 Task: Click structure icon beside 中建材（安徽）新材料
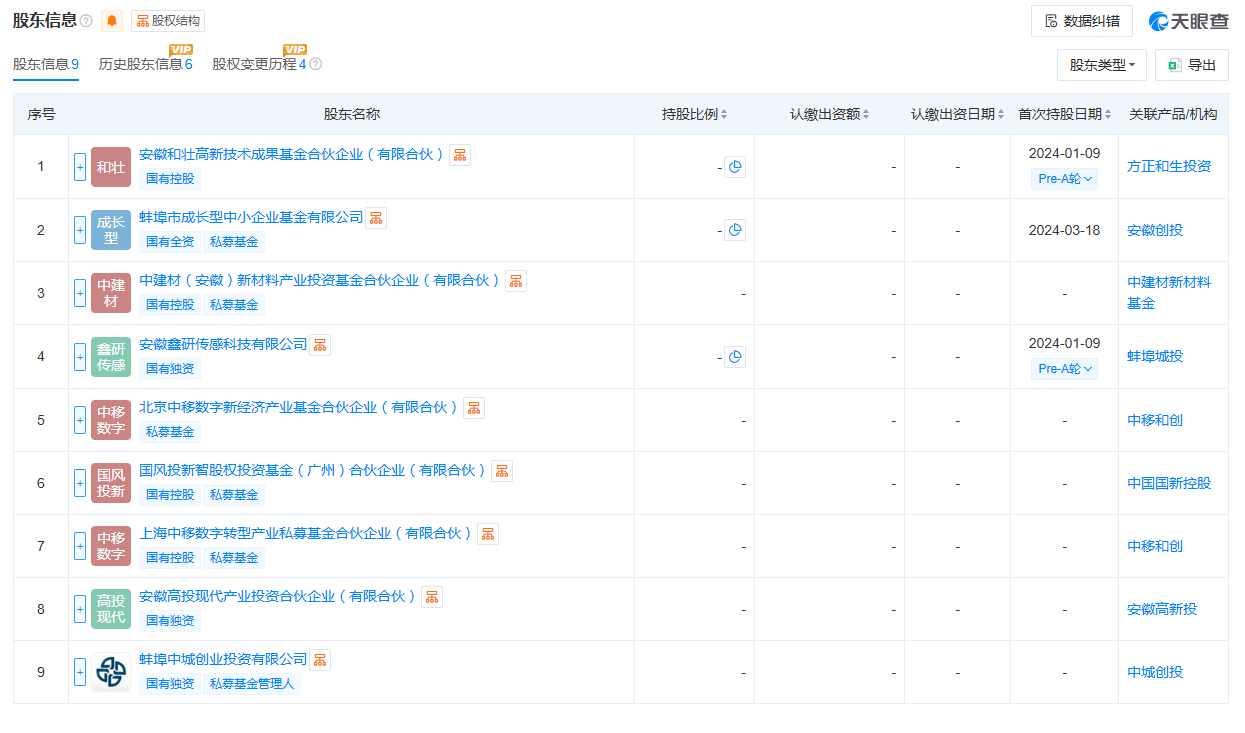tap(516, 281)
